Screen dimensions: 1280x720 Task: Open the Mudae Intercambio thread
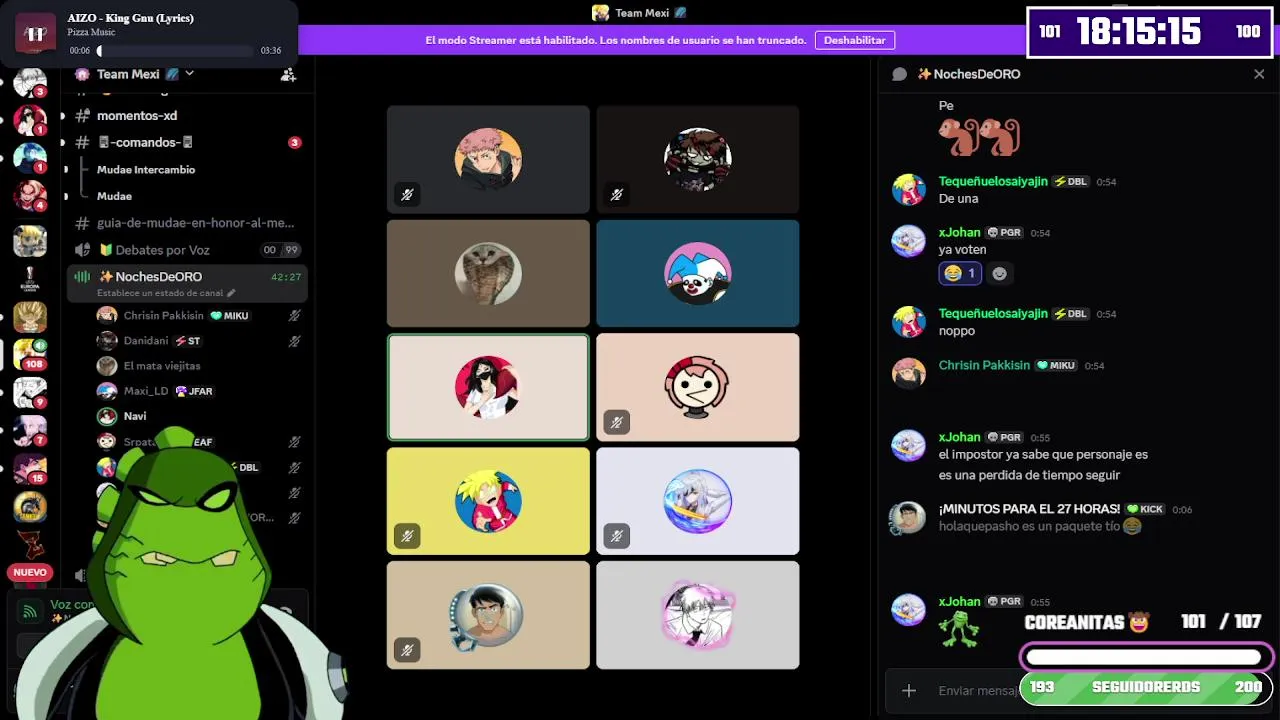pyautogui.click(x=146, y=170)
